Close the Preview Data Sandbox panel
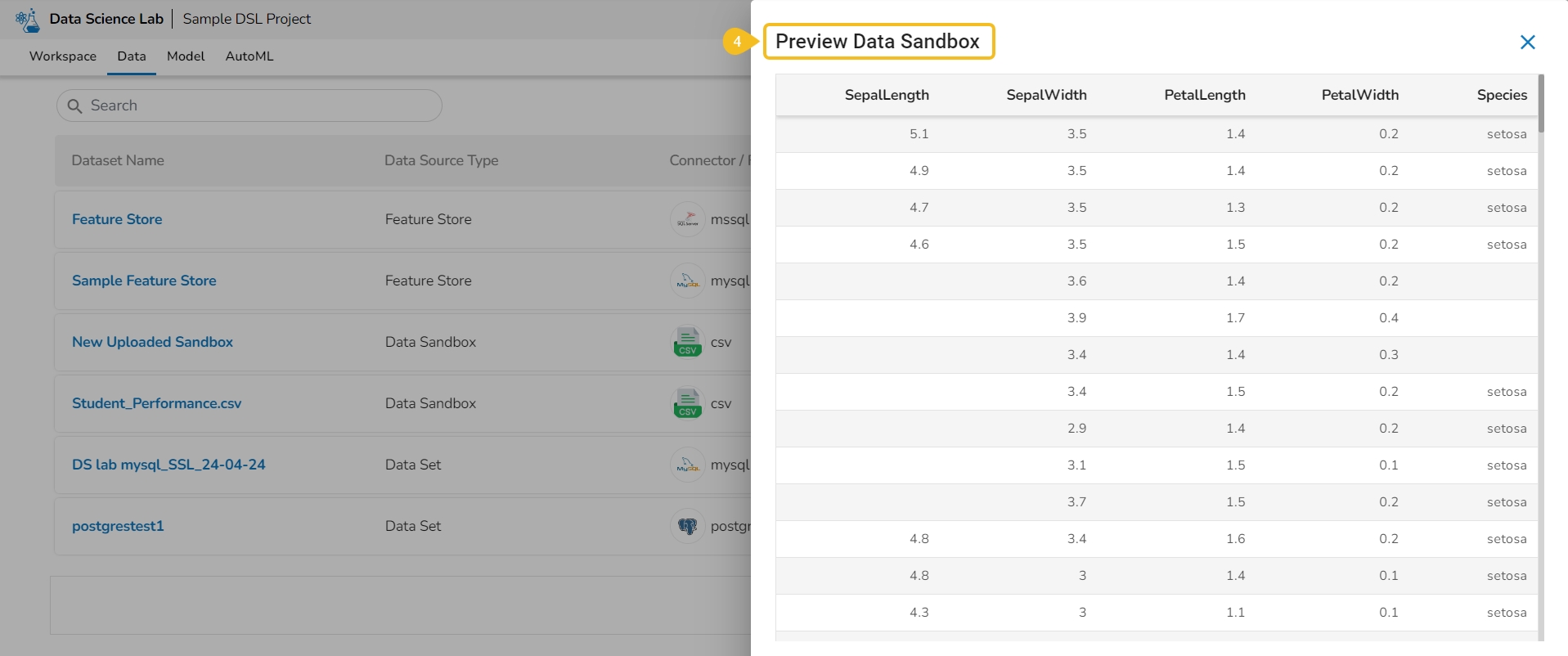Viewport: 1568px width, 656px height. [x=1527, y=42]
